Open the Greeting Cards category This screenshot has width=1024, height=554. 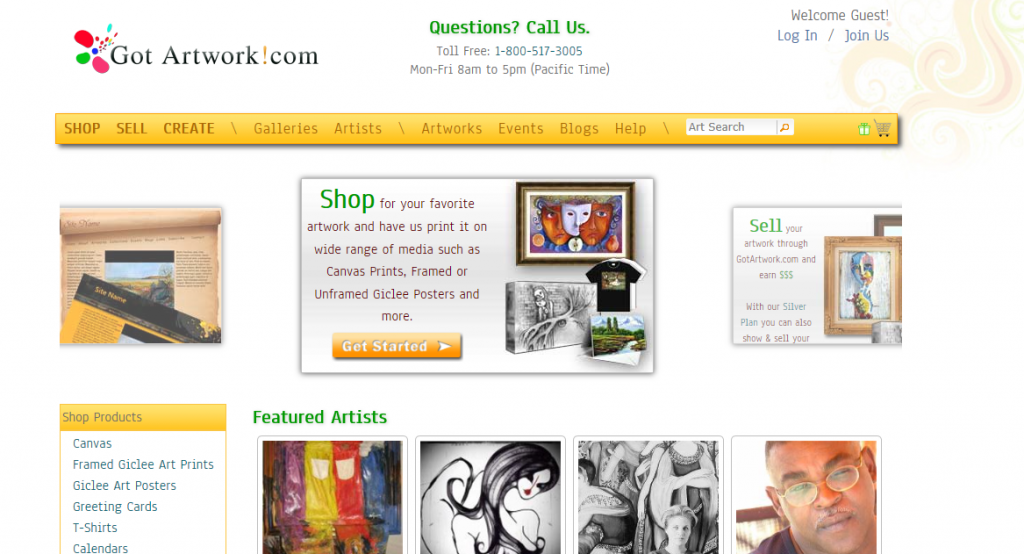[115, 506]
